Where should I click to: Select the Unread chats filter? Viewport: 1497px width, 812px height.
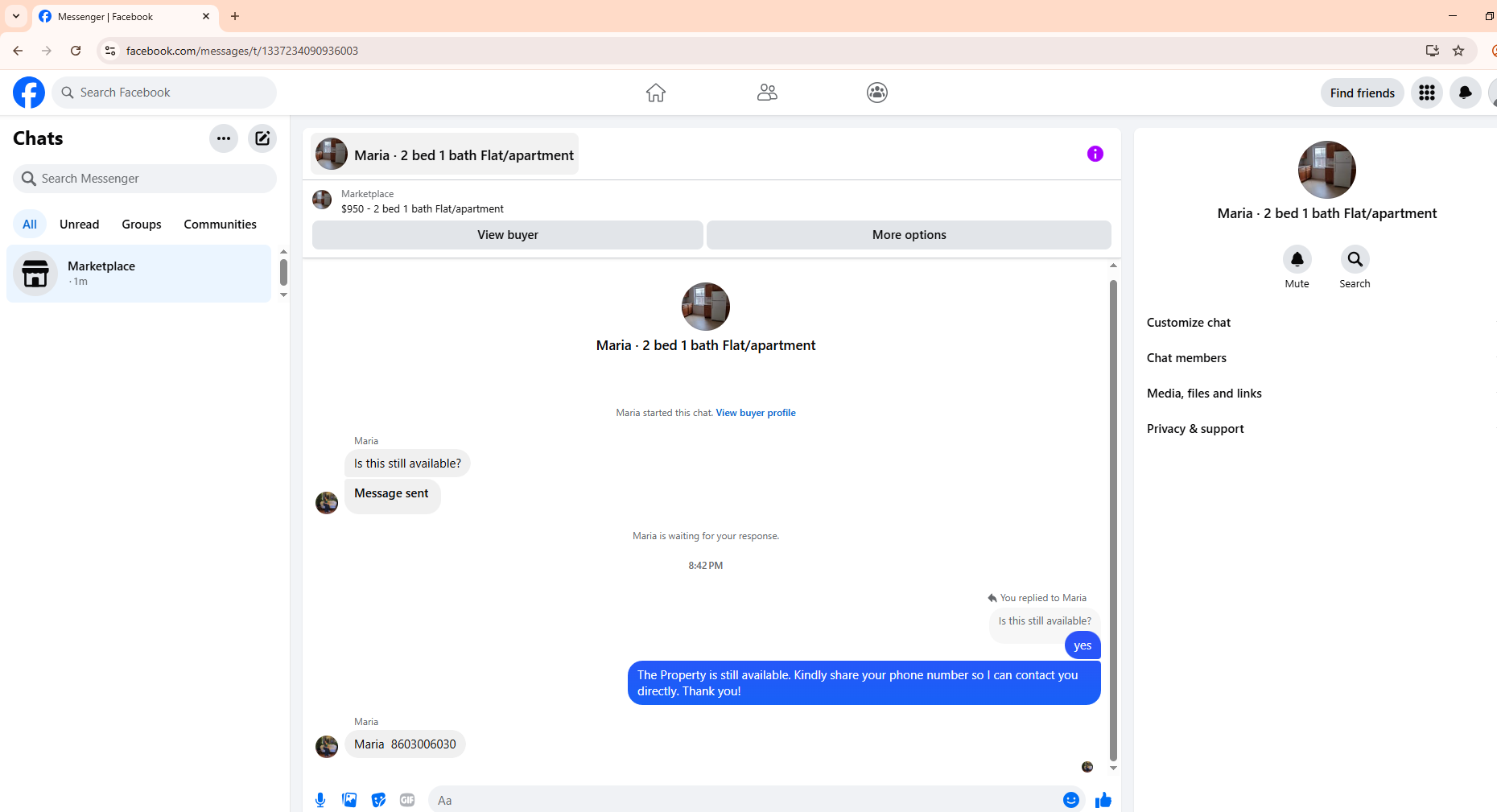coord(80,225)
